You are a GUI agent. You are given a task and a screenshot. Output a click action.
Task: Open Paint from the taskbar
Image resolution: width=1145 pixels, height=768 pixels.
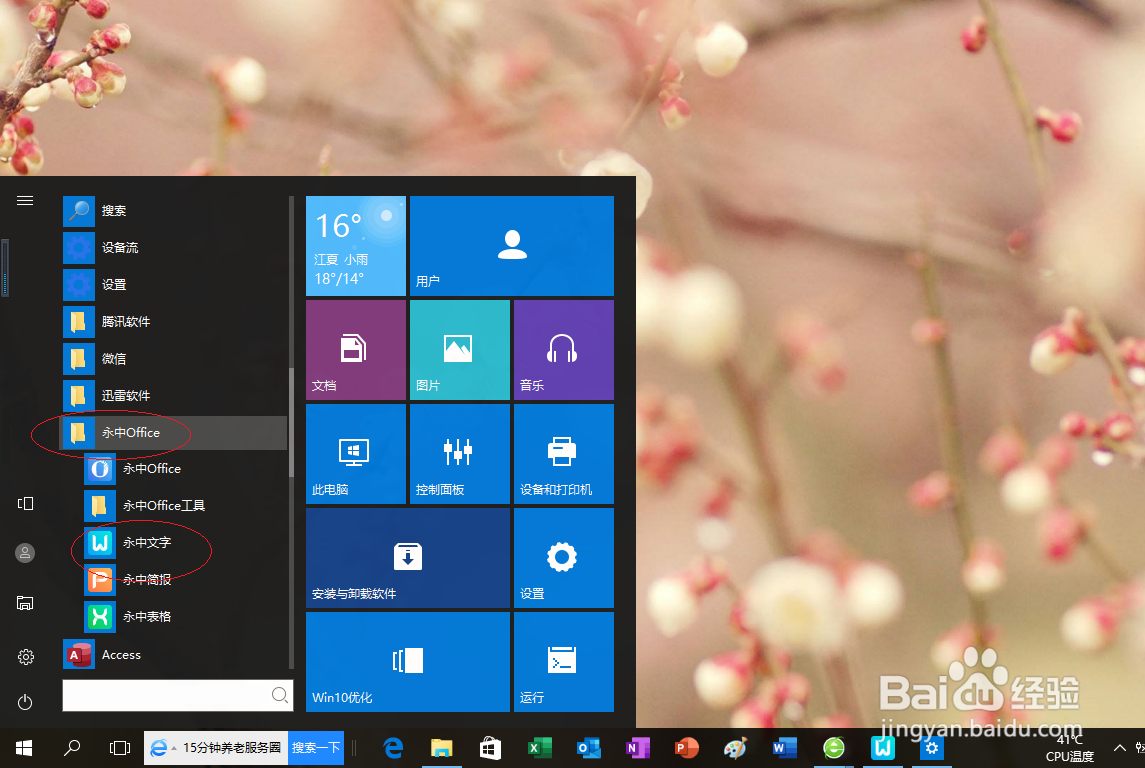click(735, 748)
